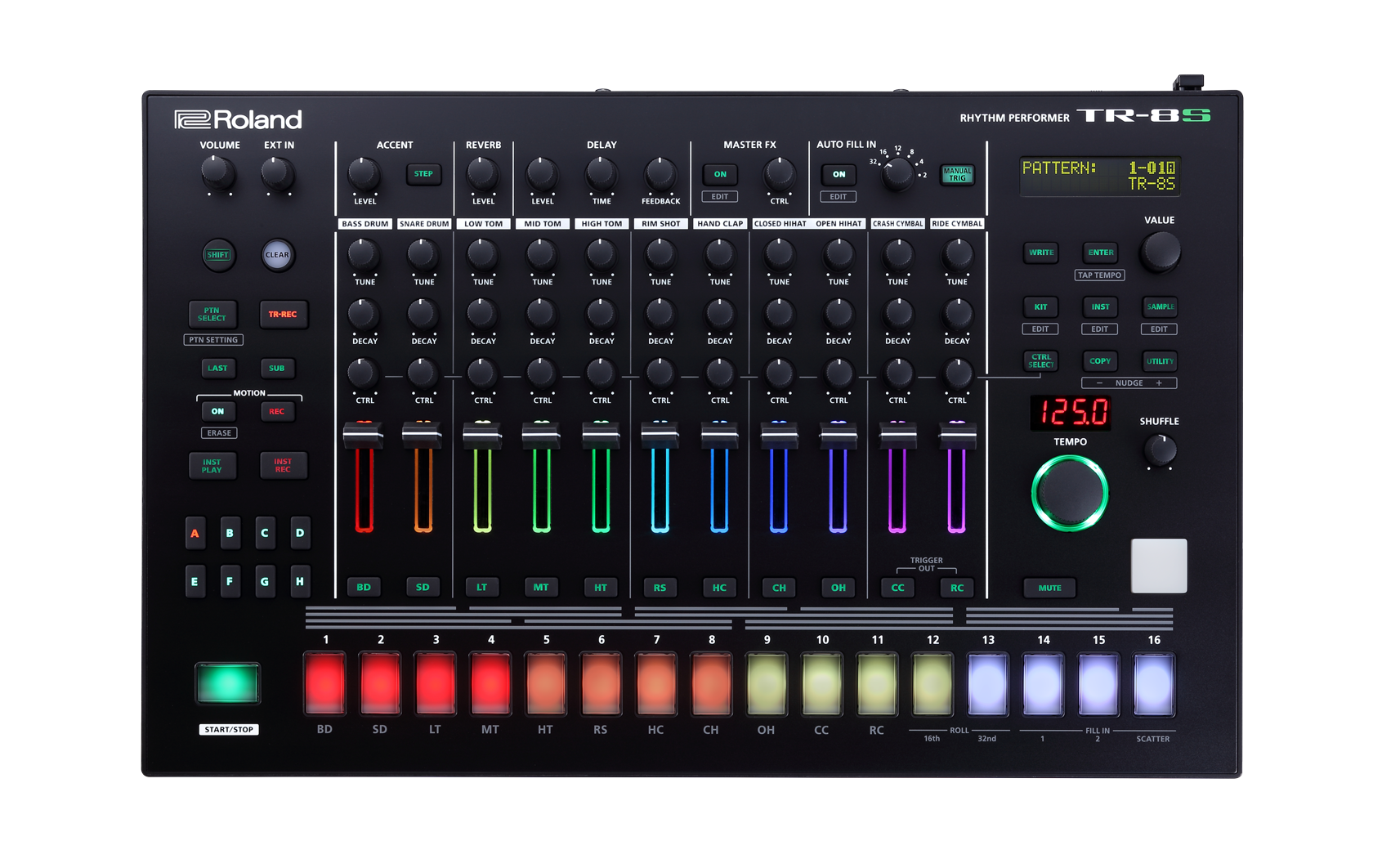Click the EXT IN knob
The width and height of the screenshot is (1373, 868).
coord(277,172)
